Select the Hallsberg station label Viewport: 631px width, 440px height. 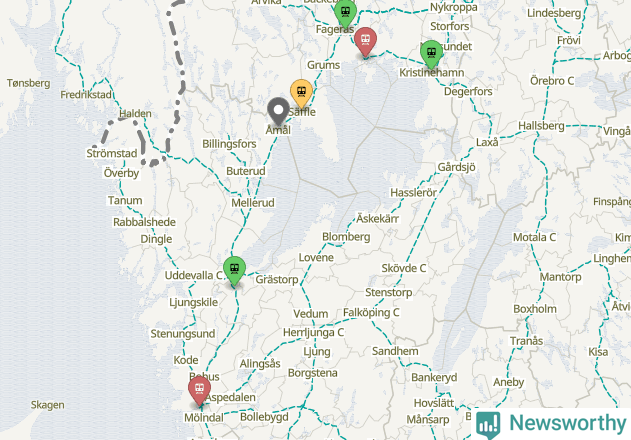(x=541, y=126)
